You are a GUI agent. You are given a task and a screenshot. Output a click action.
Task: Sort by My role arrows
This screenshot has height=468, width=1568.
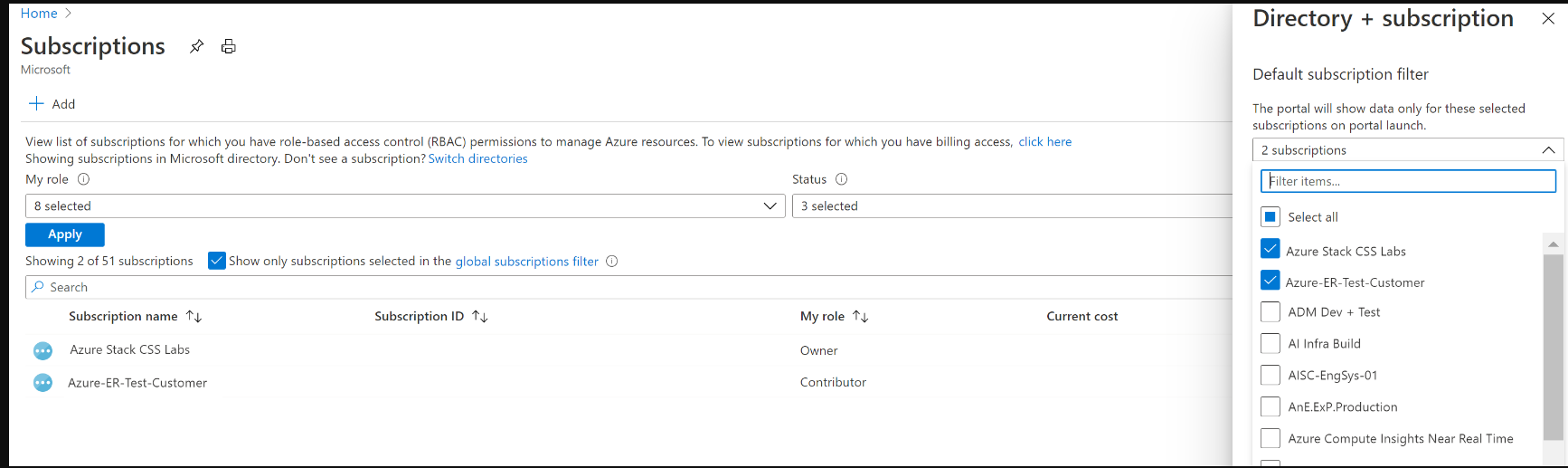pos(860,316)
